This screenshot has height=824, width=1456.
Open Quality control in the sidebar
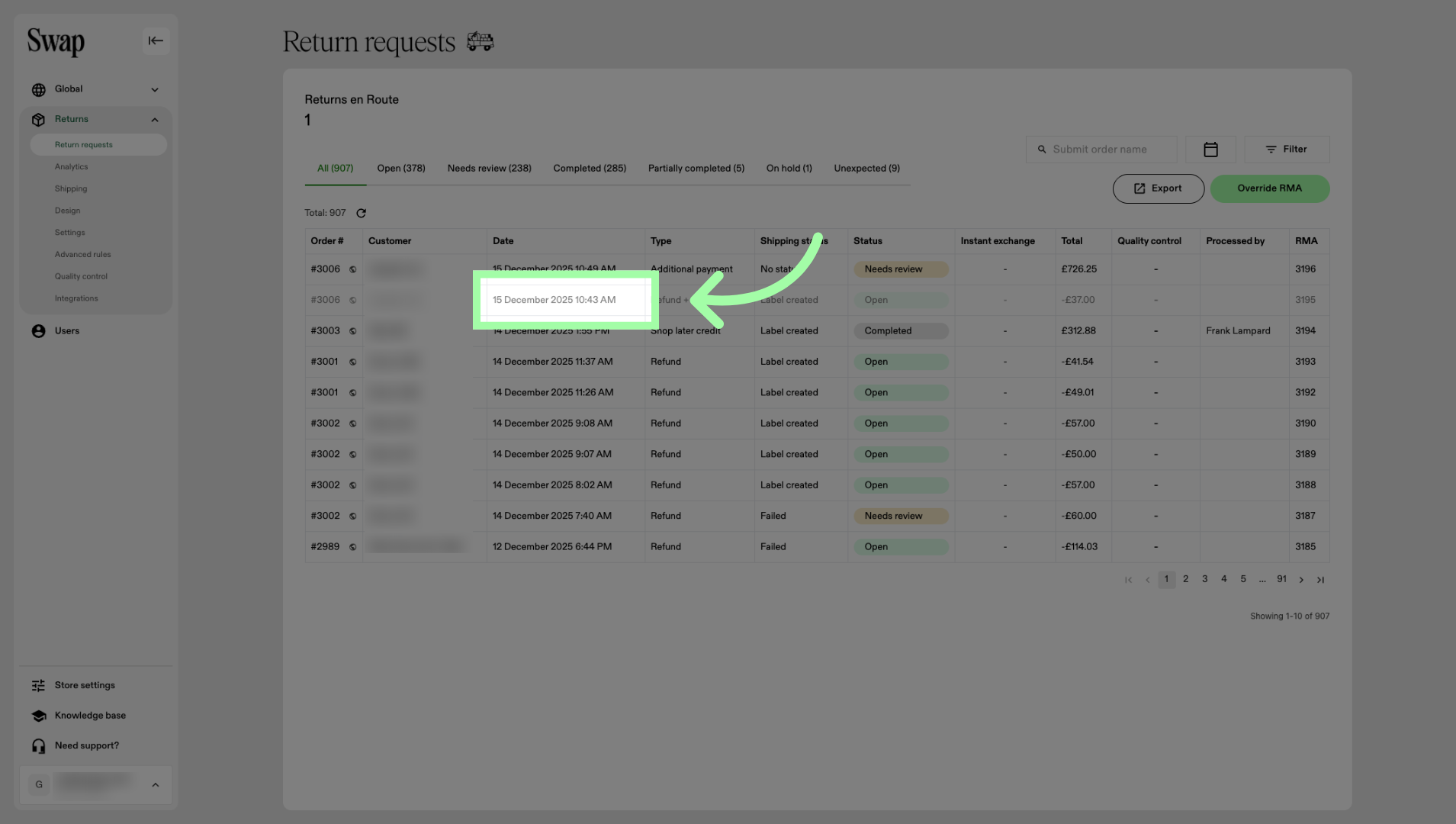[x=81, y=277]
